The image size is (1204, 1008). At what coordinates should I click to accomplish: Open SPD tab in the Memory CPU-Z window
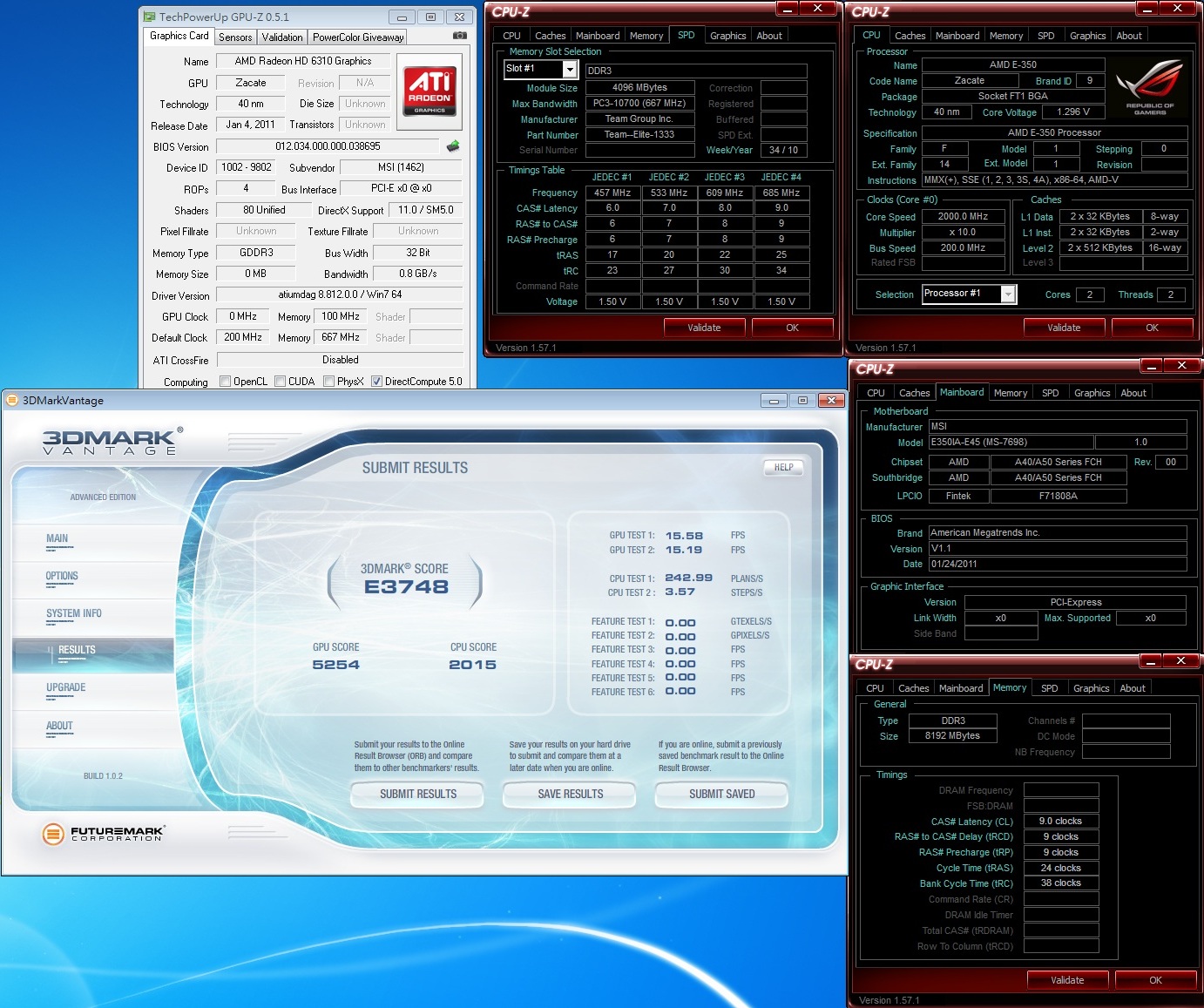1049,688
